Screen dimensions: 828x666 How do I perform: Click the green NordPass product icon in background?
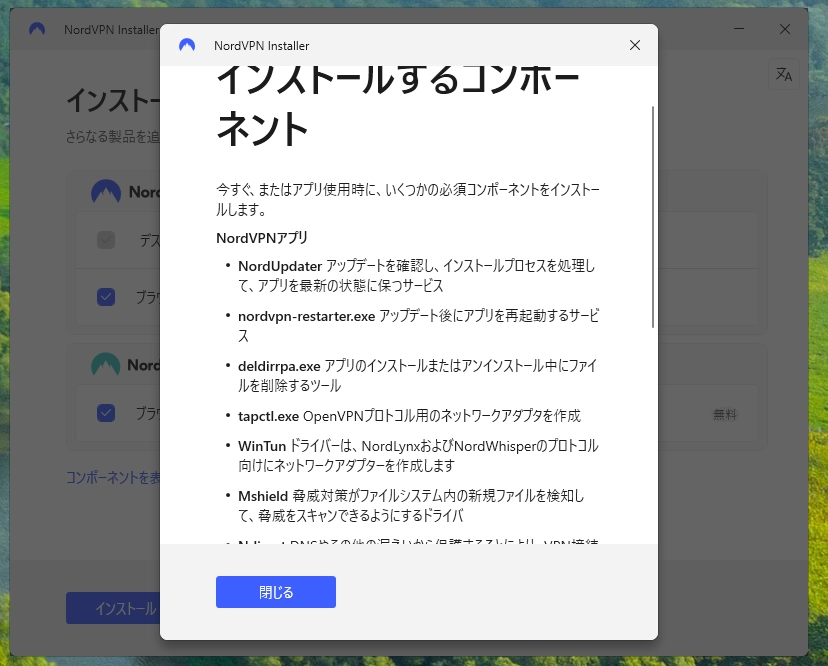click(106, 364)
